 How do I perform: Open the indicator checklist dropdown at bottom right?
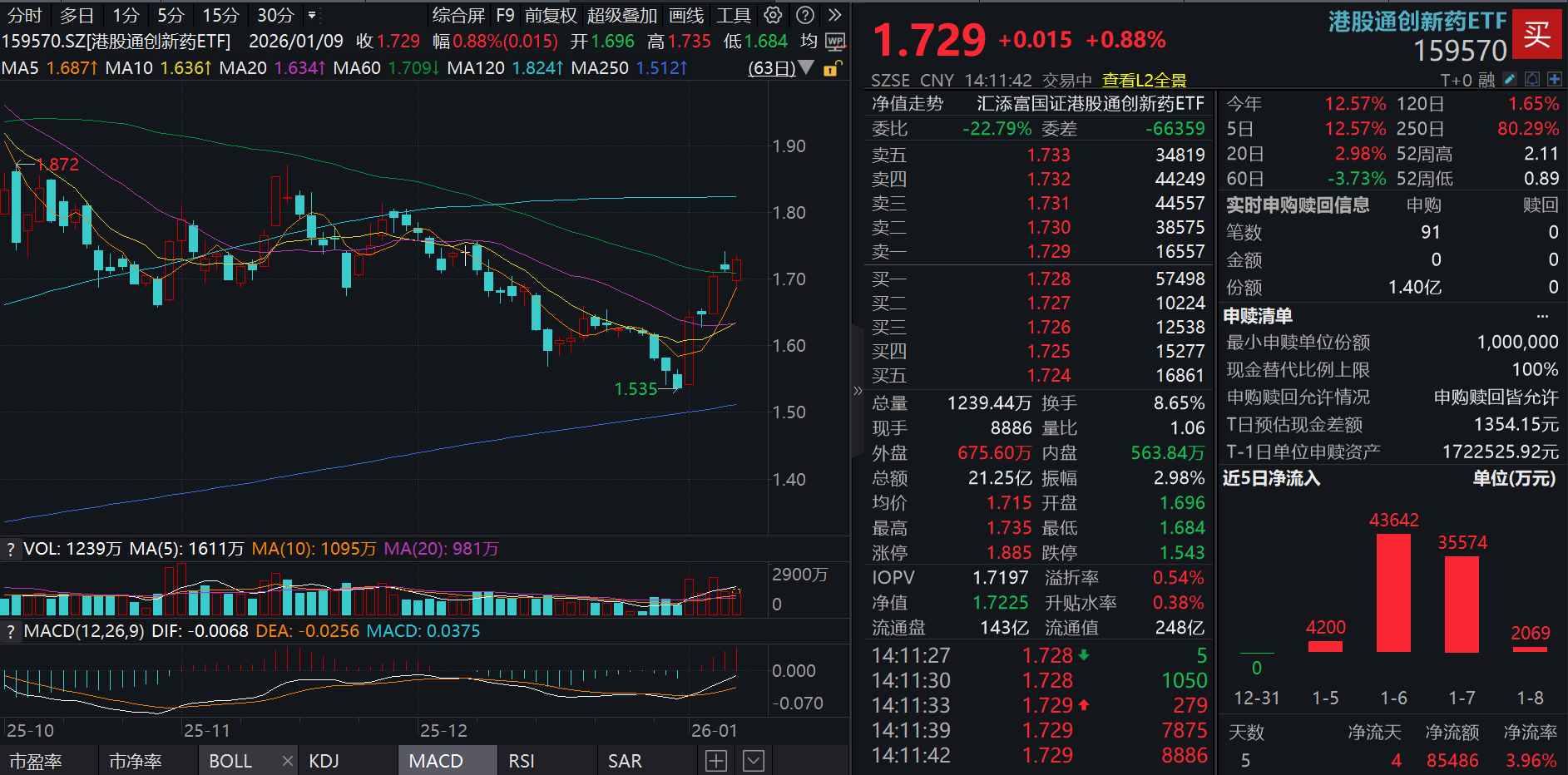(753, 759)
